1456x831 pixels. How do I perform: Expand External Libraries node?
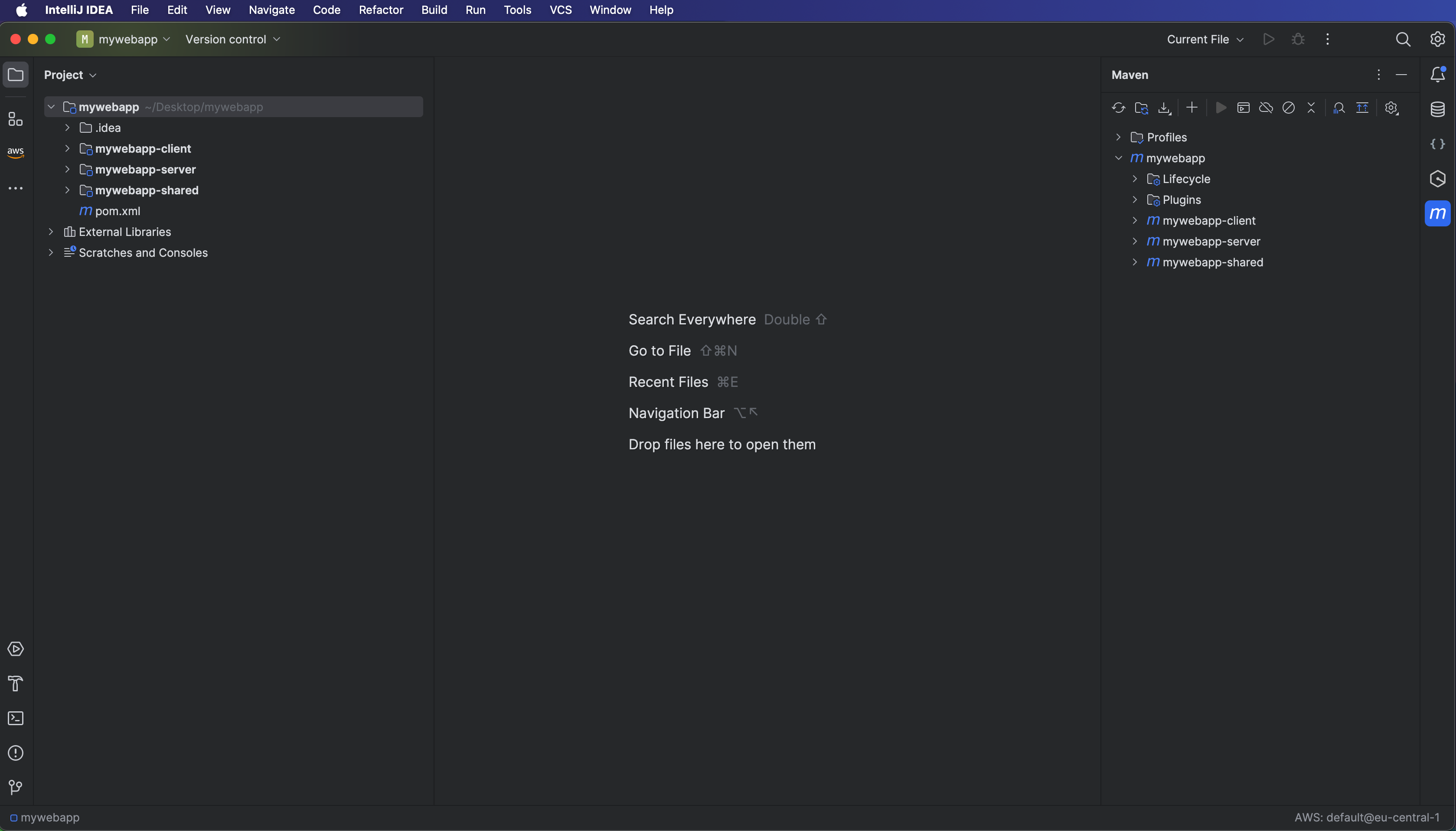[x=51, y=232]
